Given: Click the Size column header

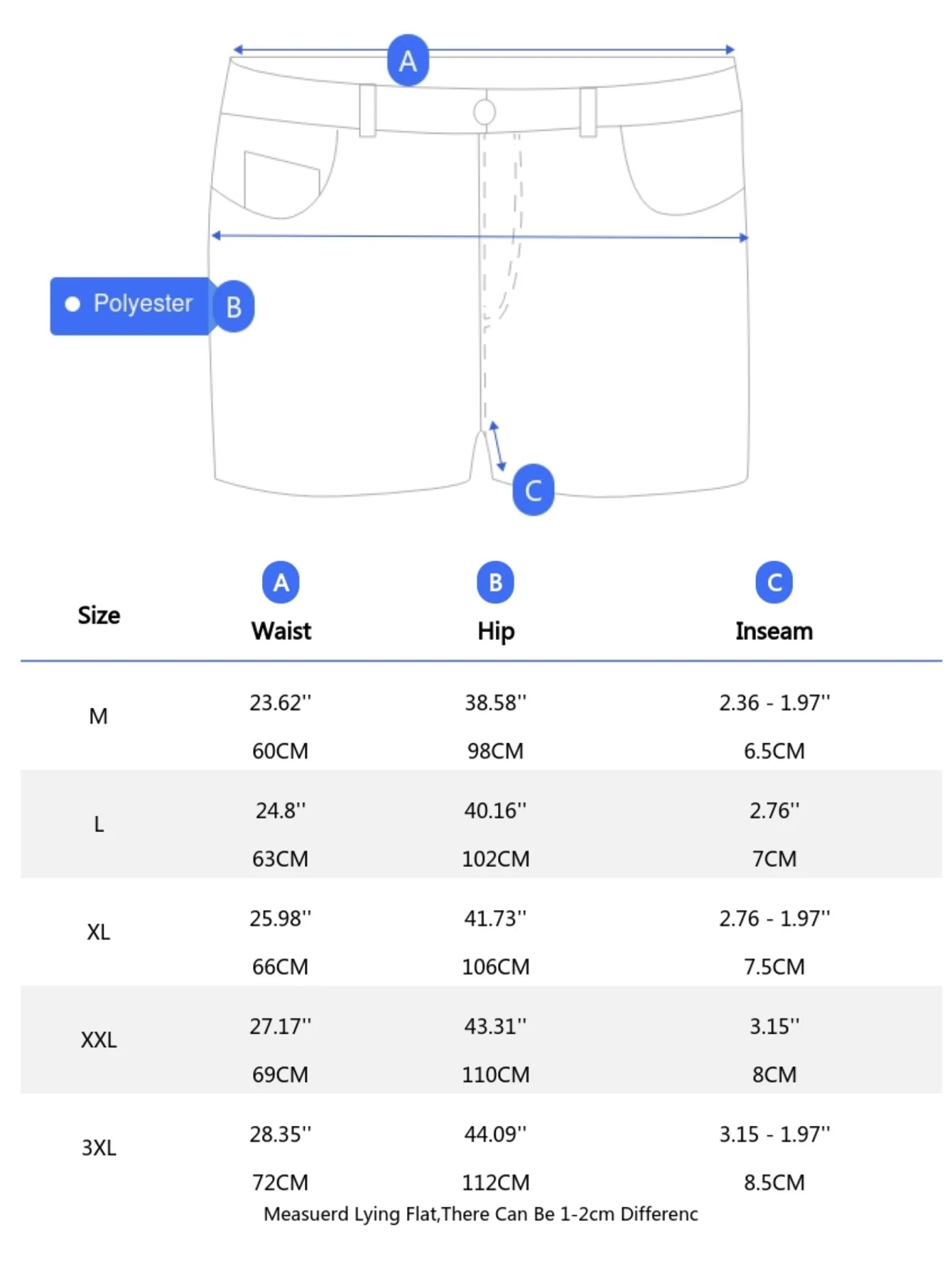Looking at the screenshot, I should (x=99, y=615).
